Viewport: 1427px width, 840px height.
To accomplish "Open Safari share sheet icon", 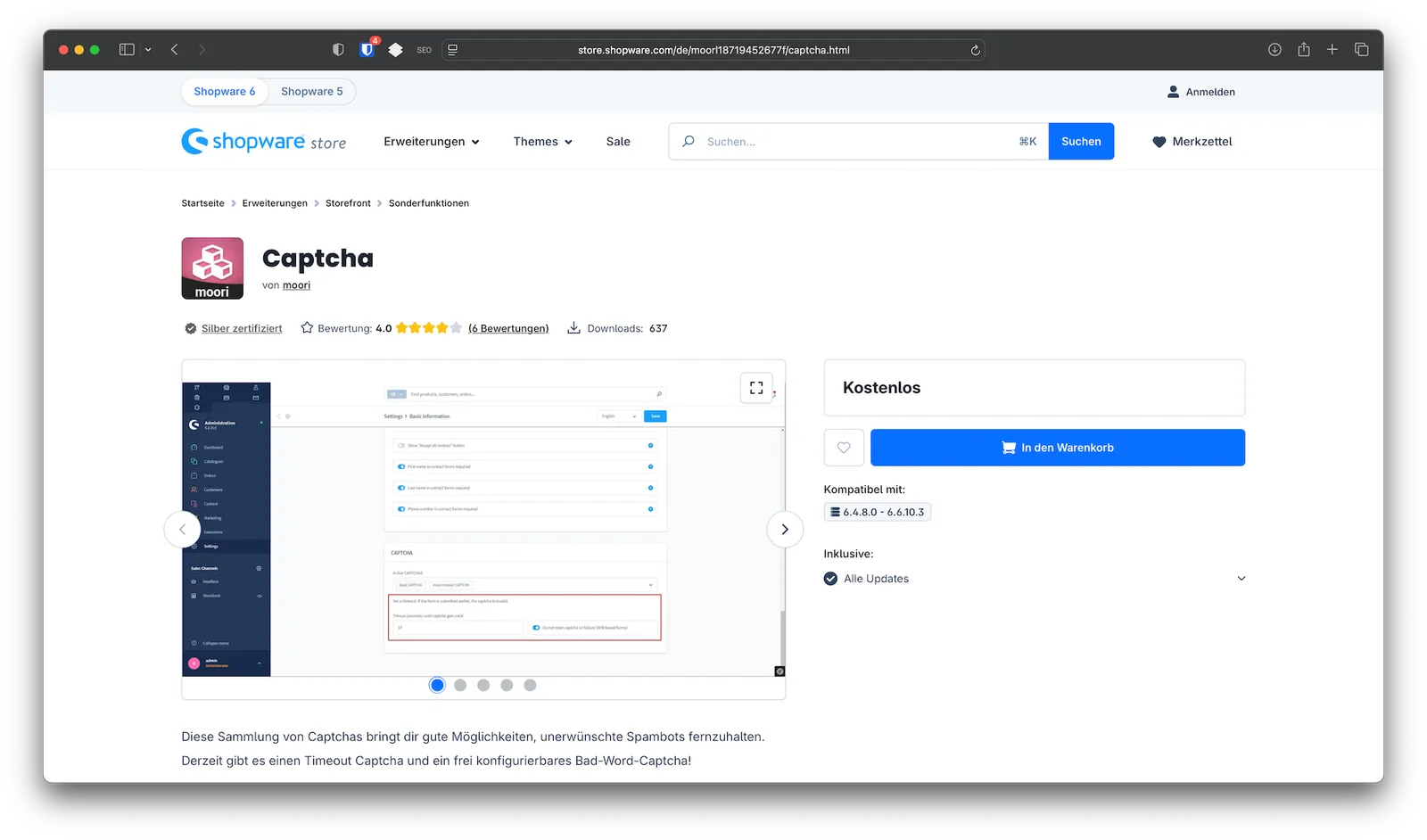I will point(1303,50).
